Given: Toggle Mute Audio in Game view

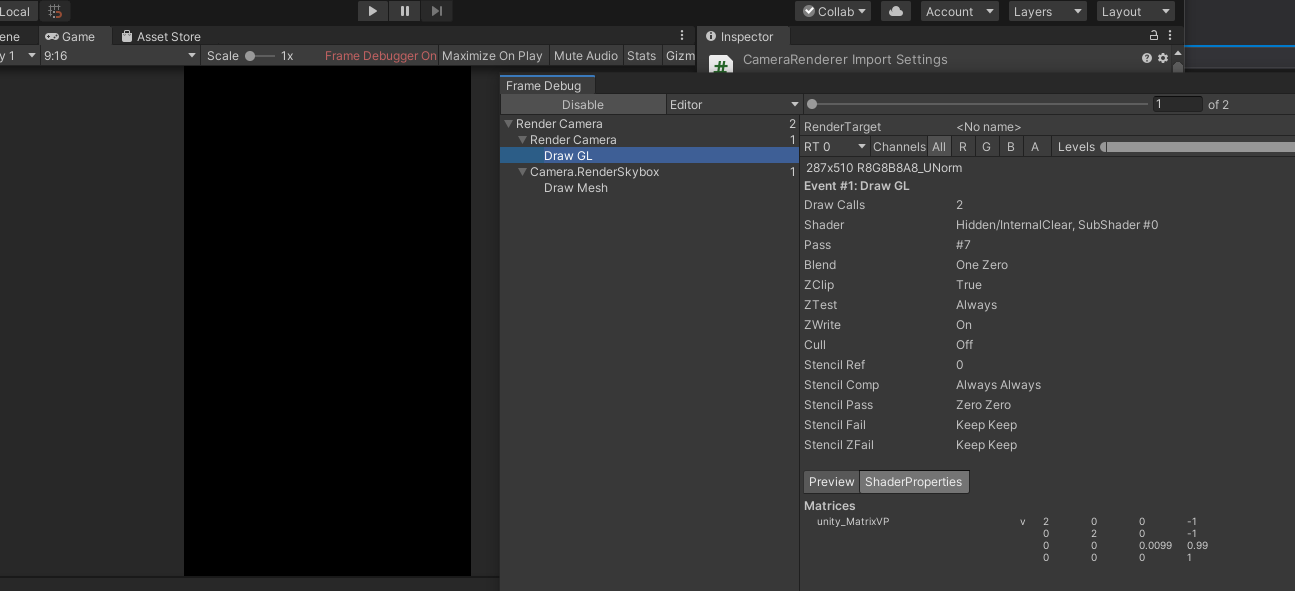Looking at the screenshot, I should click(585, 56).
